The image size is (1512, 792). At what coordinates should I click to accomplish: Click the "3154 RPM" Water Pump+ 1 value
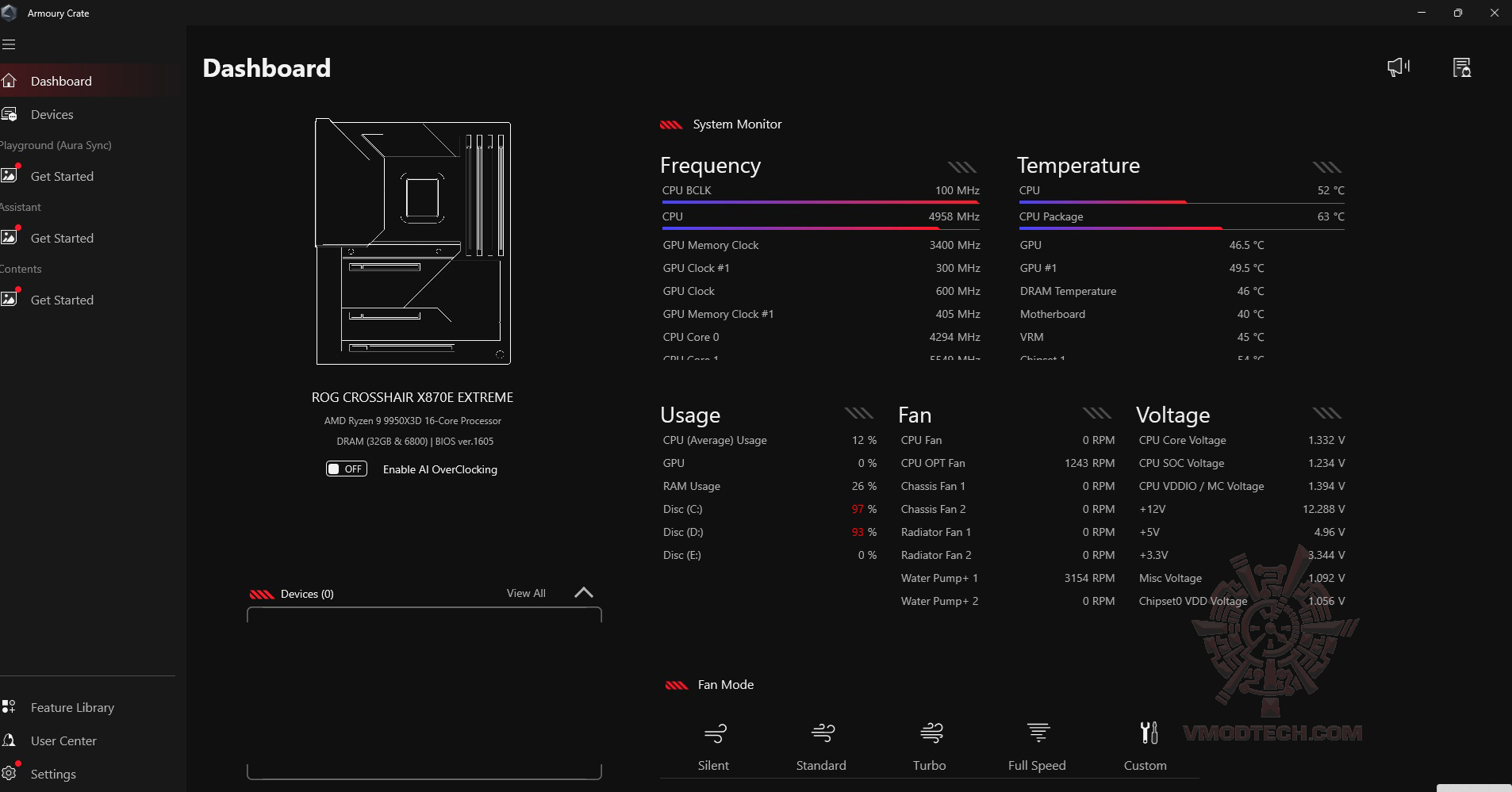tap(1089, 578)
